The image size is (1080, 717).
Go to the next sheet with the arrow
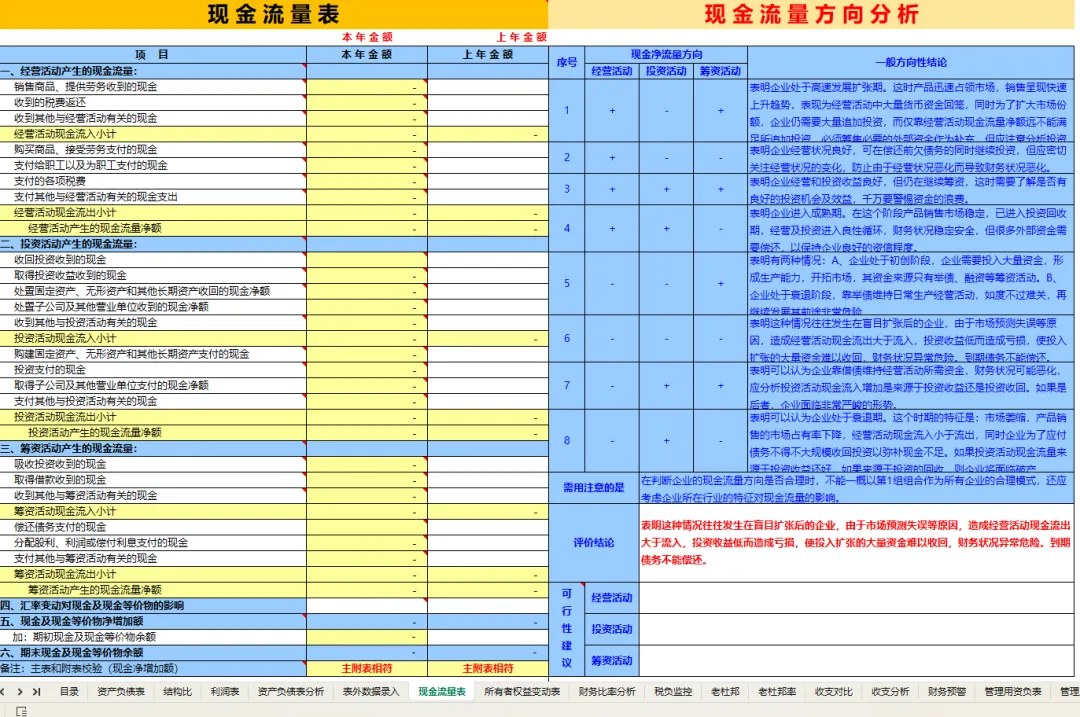click(x=20, y=692)
